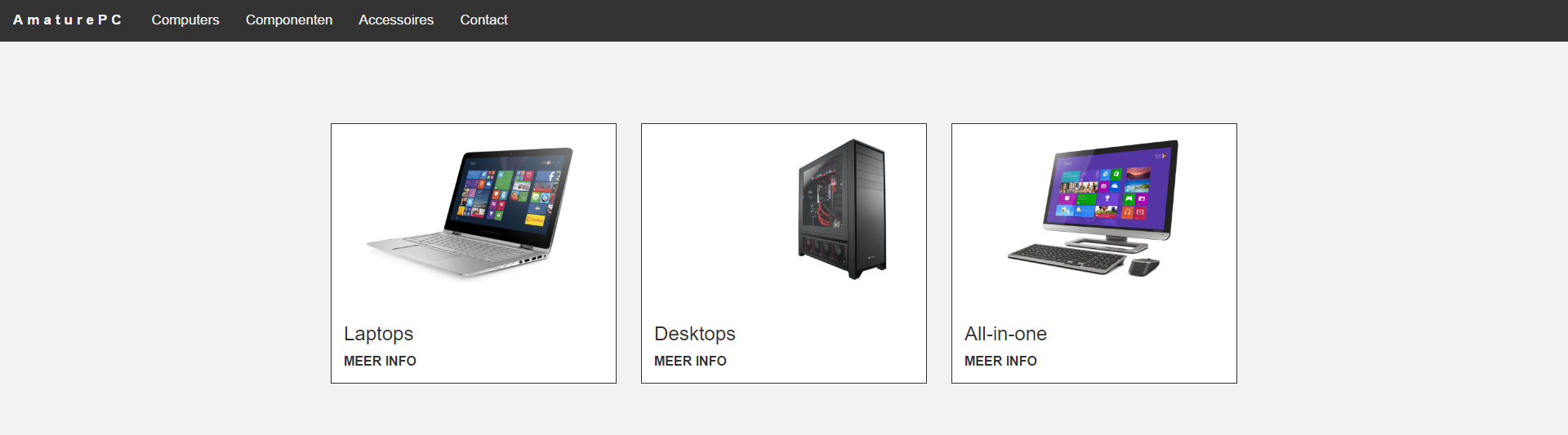Screen dimensions: 1568x435
Task: Go to the Accessoires page
Action: point(396,20)
